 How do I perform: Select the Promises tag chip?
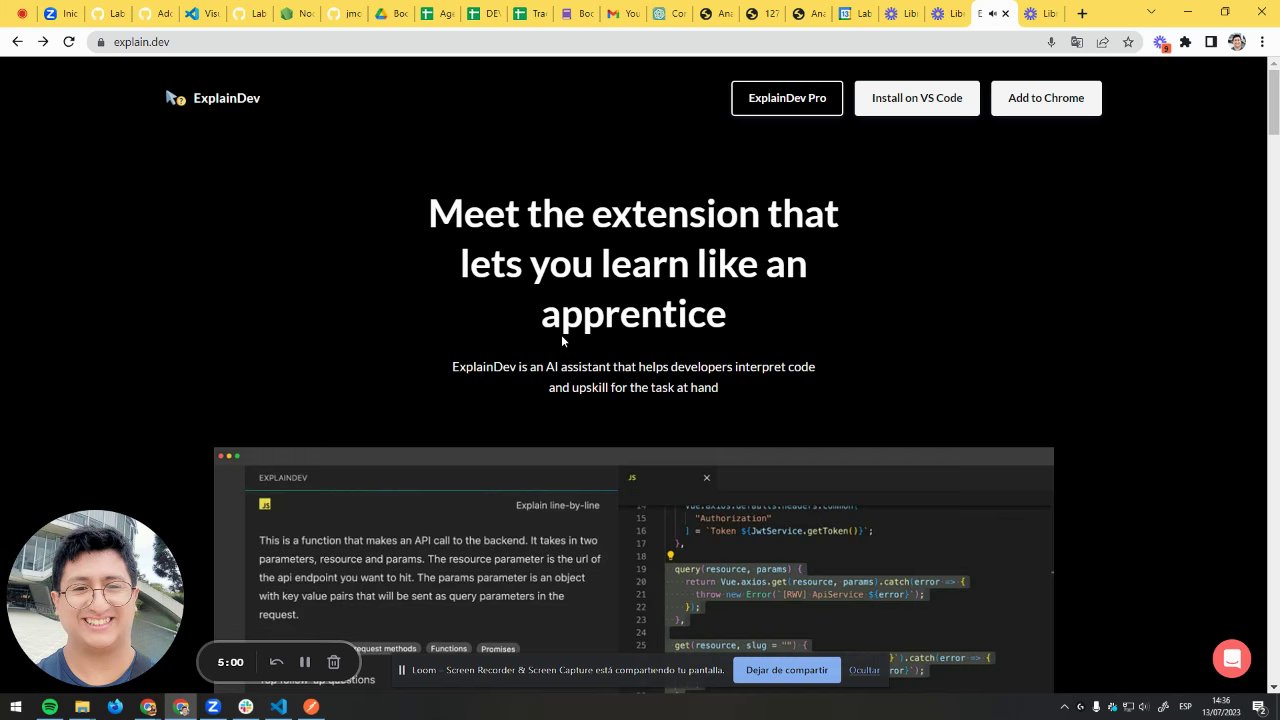pos(497,649)
